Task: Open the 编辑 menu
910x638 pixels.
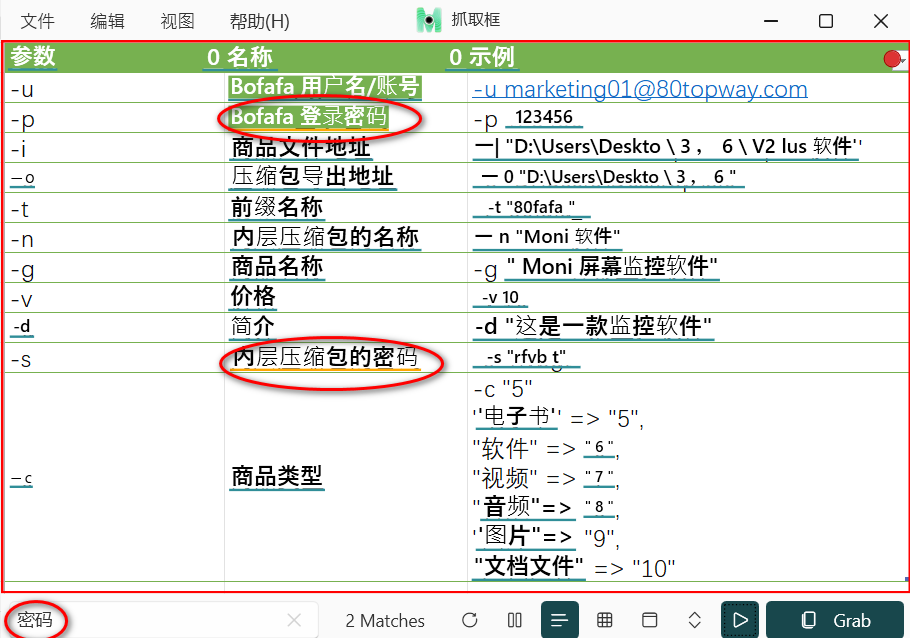Action: [108, 21]
